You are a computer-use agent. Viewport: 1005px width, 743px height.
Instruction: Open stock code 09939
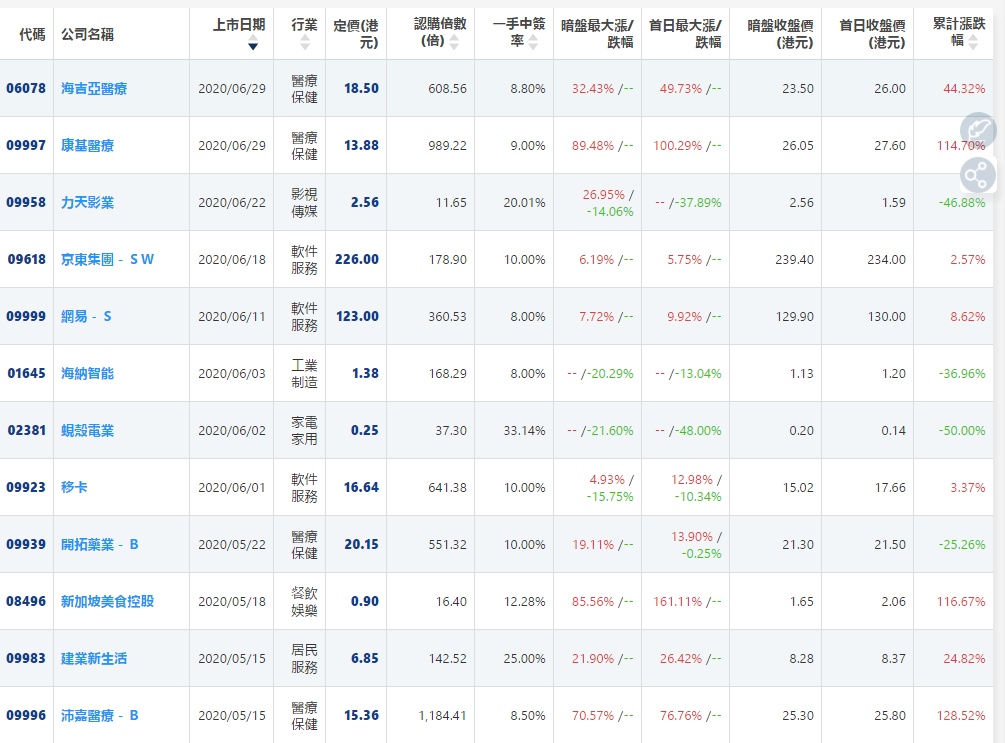[x=26, y=544]
